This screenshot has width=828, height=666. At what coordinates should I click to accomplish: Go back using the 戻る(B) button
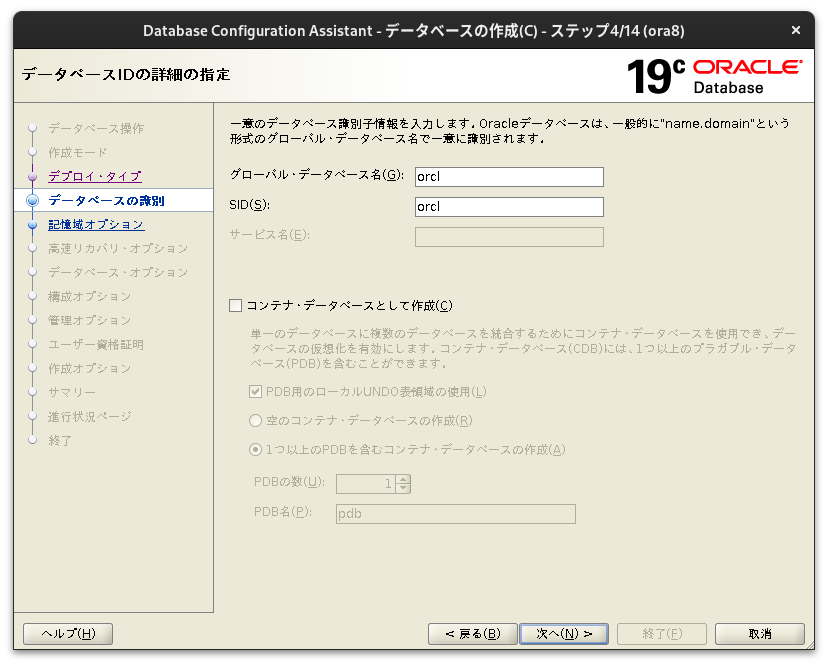click(471, 633)
